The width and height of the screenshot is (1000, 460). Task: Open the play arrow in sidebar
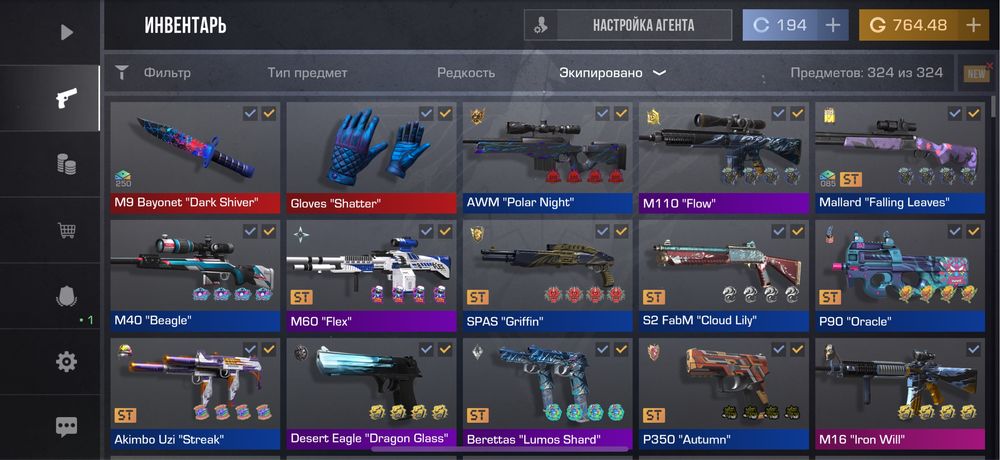click(67, 32)
